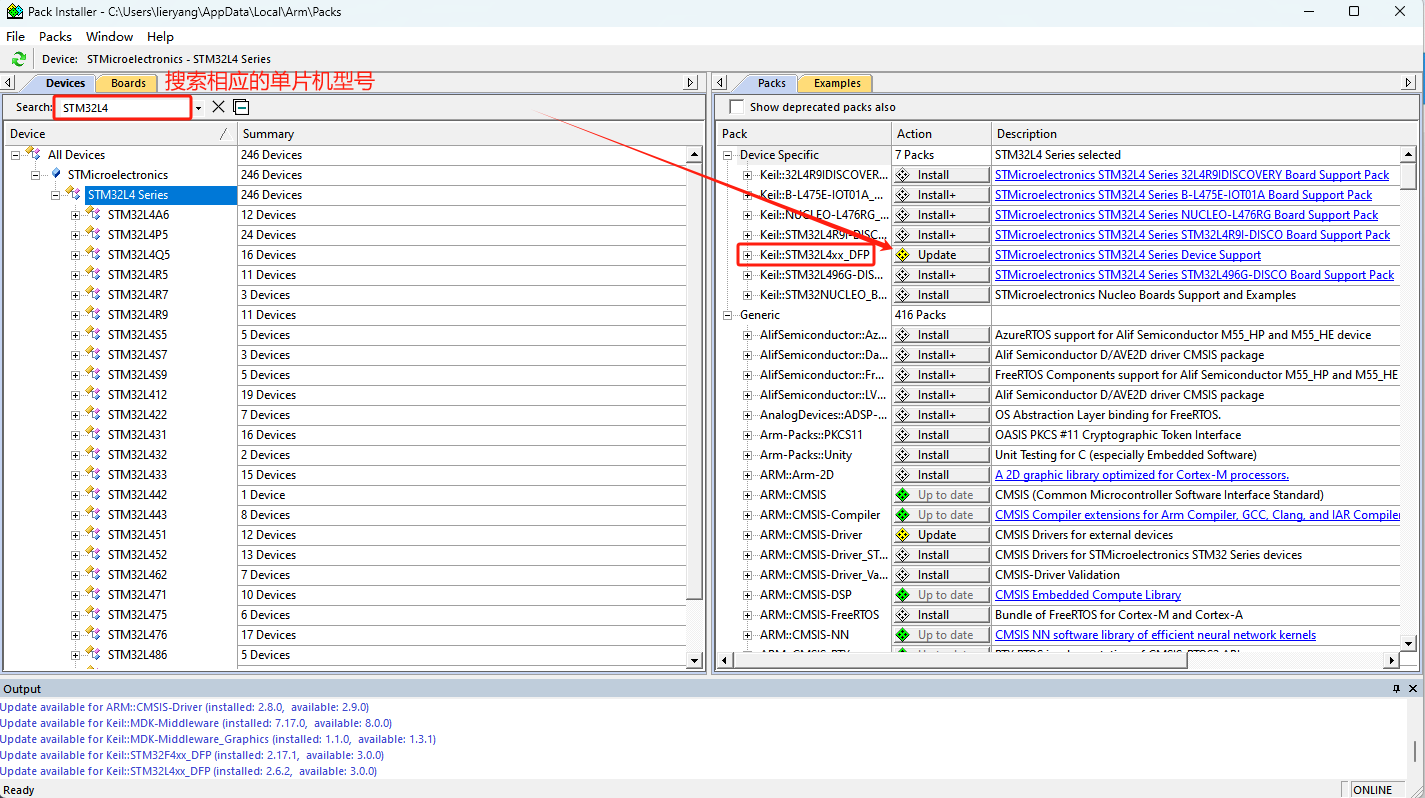
Task: Install the Keil::32L4R9IDISCOVERY pack
Action: 940,175
